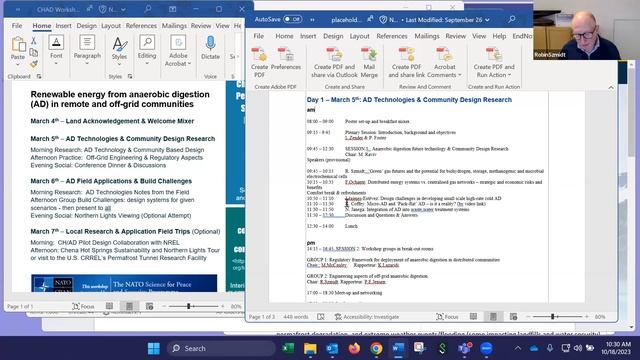Select Web Layout view in placeholder window
Viewport: 640px width, 360px height.
pyautogui.click(x=513, y=316)
